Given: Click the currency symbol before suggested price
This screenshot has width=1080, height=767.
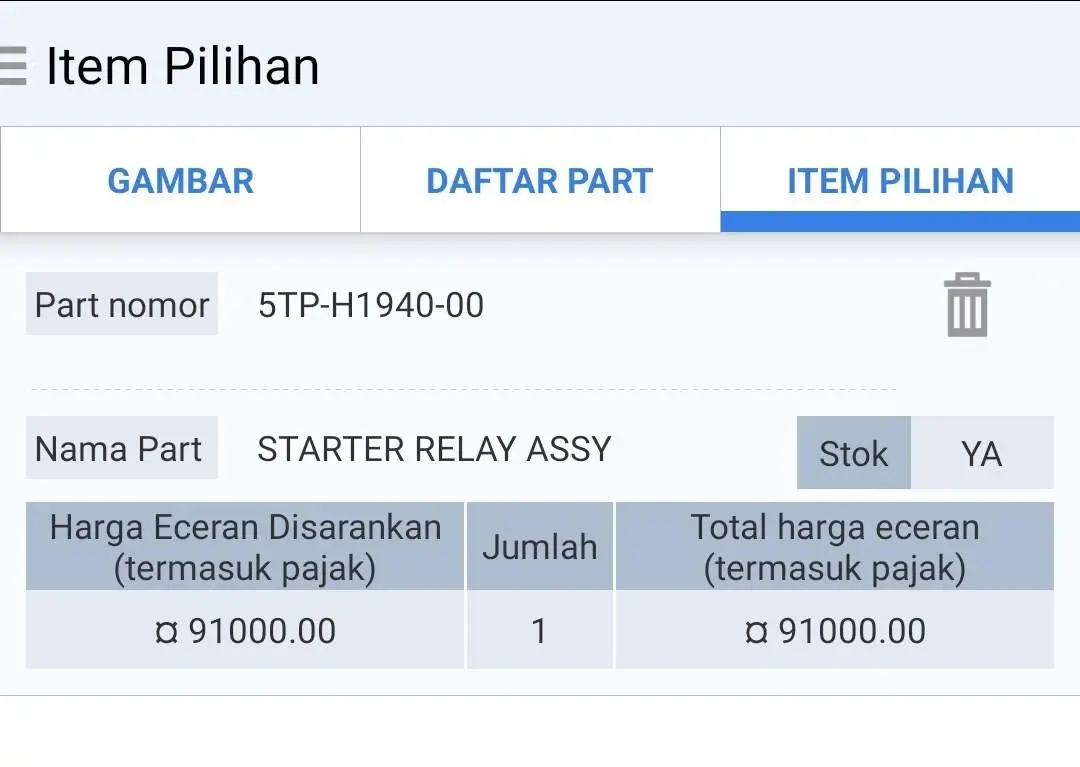Looking at the screenshot, I should 167,632.
